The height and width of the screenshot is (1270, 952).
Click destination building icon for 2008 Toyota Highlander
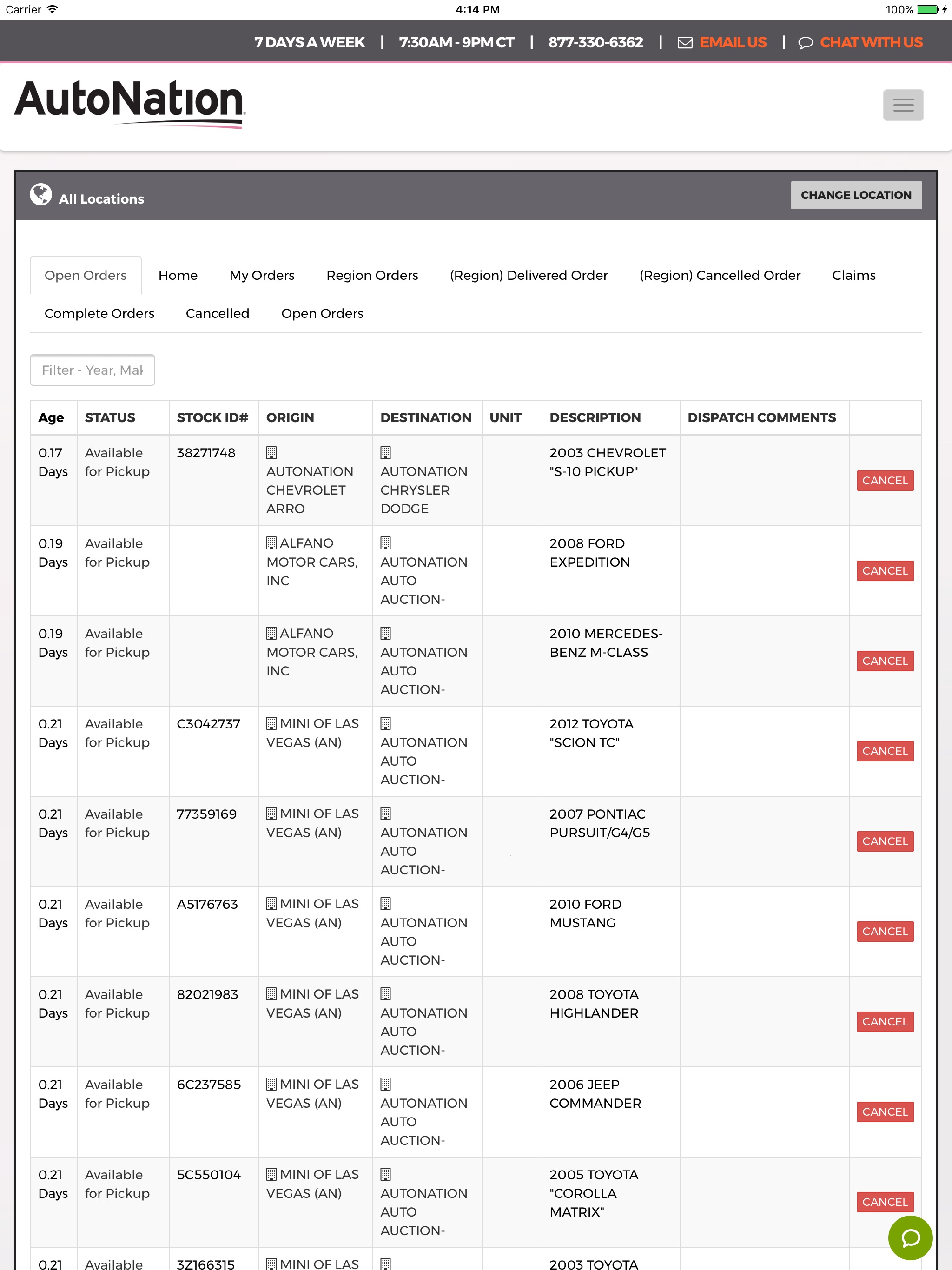click(386, 994)
